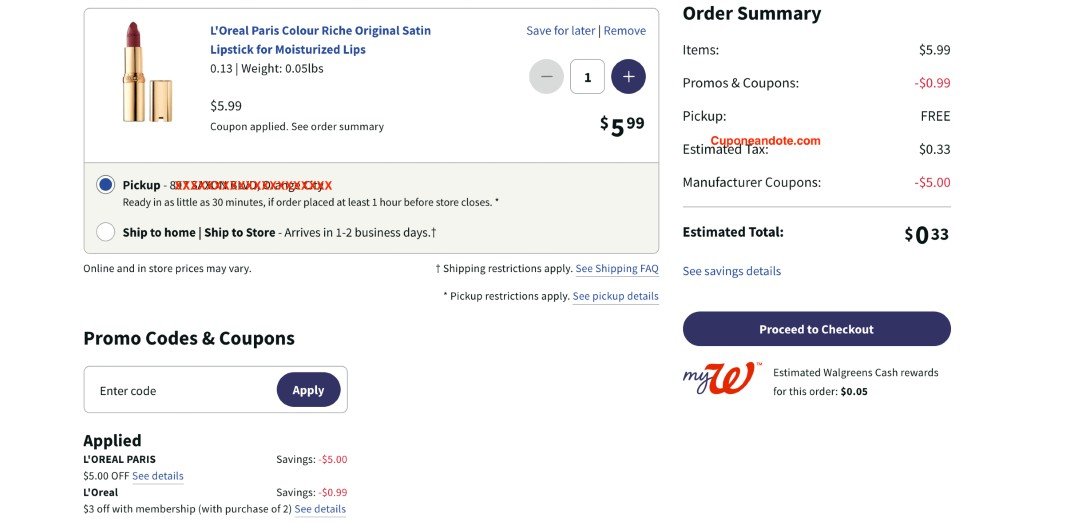
Task: Click the L'Oreal lipstick product image
Action: pyautogui.click(x=147, y=73)
